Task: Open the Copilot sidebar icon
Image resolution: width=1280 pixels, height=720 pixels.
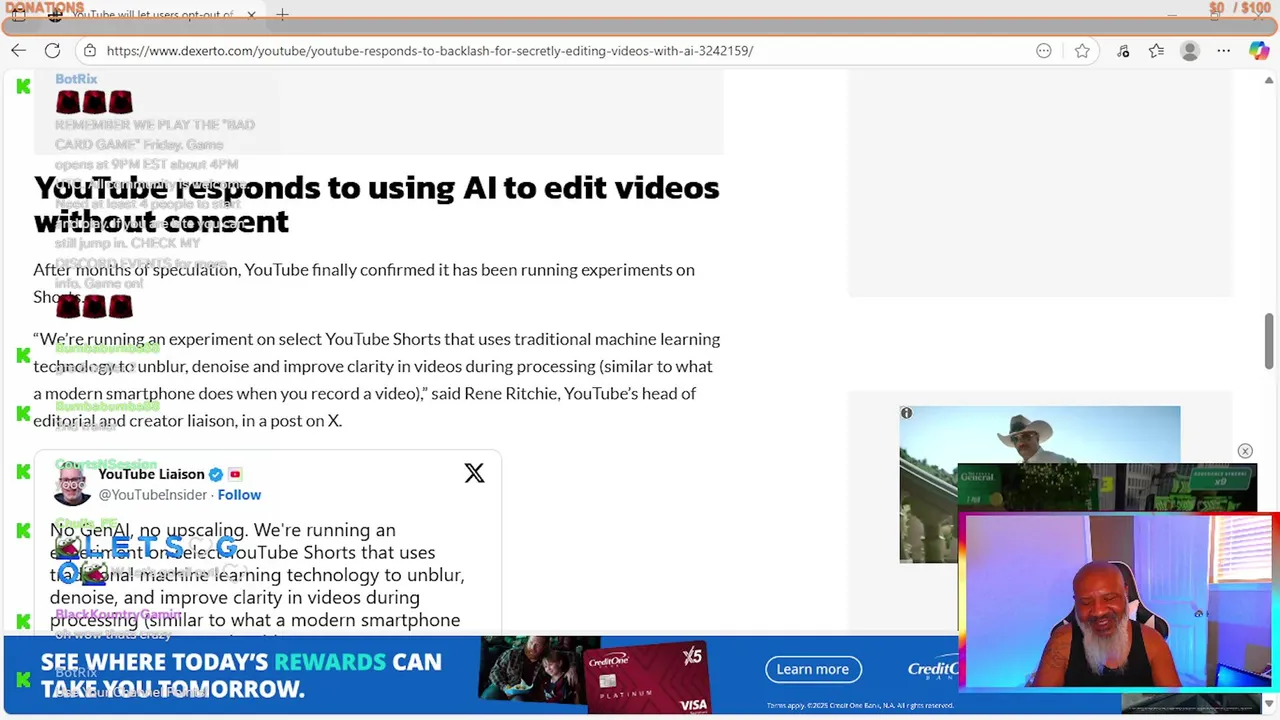Action: (x=1259, y=50)
